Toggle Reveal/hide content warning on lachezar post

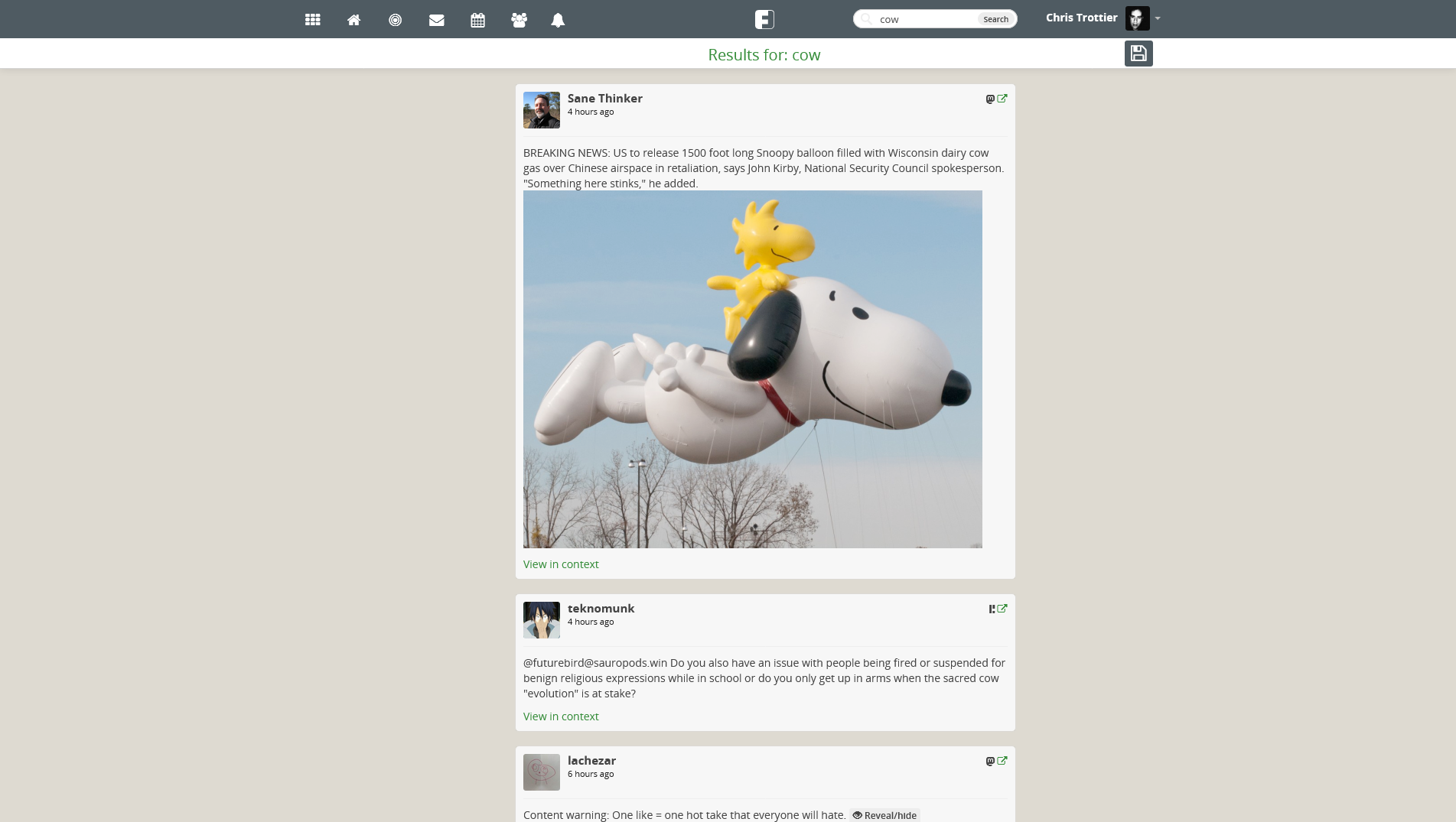pos(884,815)
